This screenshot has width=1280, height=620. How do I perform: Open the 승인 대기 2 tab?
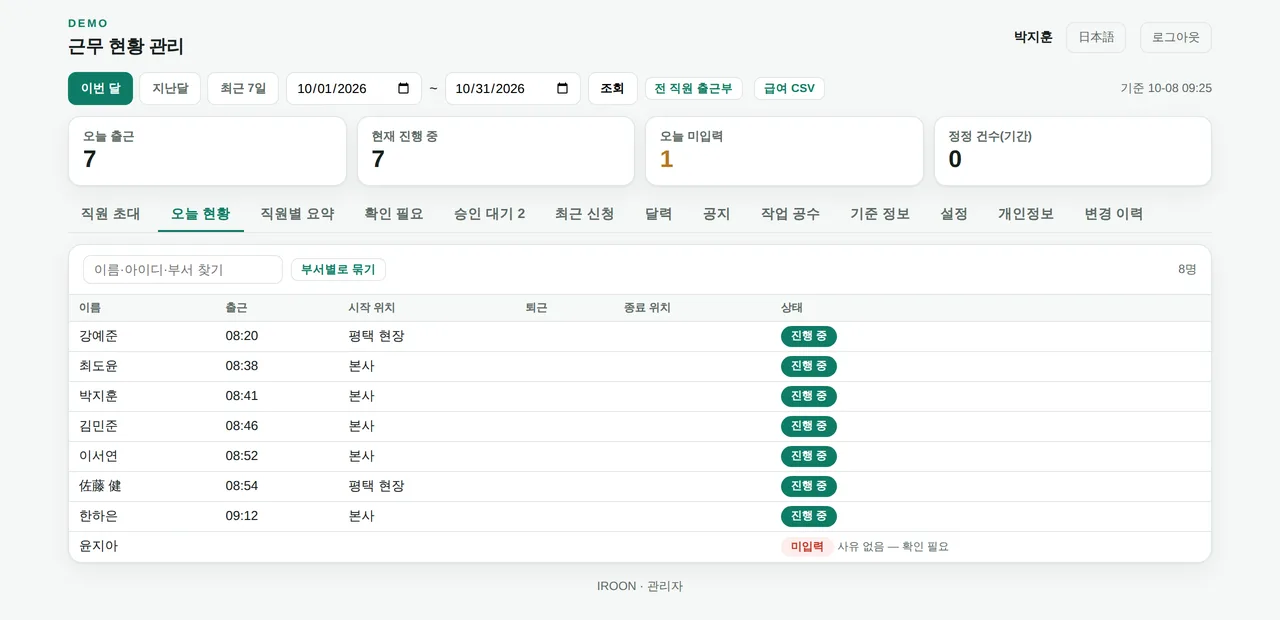(489, 213)
